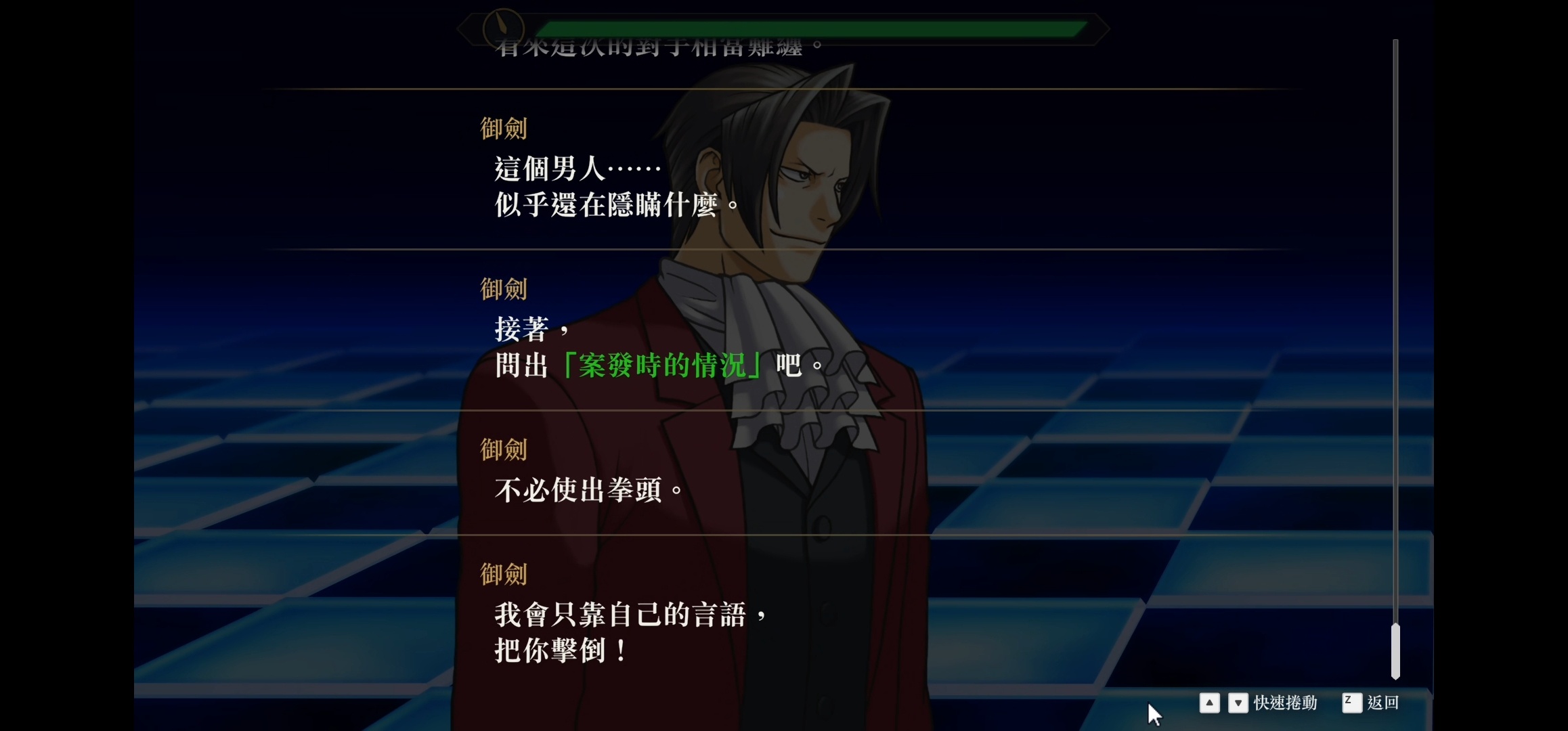Click the upper part of the scrollbar track
The width and height of the screenshot is (1568, 731).
(1395, 203)
